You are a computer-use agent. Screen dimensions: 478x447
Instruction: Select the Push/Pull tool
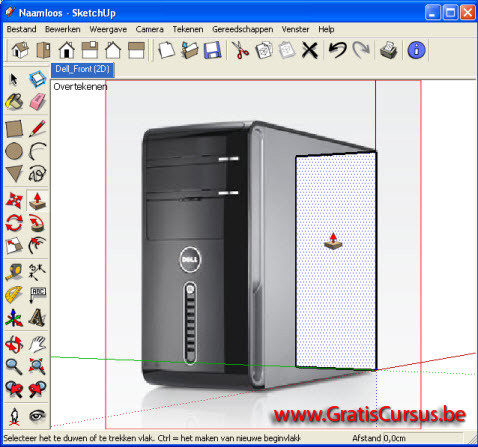click(37, 201)
